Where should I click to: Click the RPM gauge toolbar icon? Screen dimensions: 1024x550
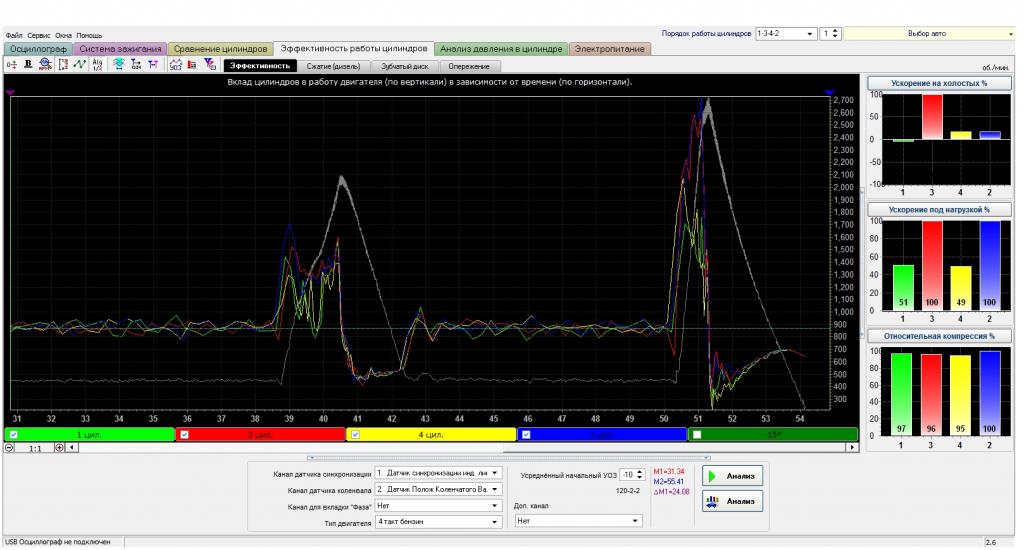point(45,65)
